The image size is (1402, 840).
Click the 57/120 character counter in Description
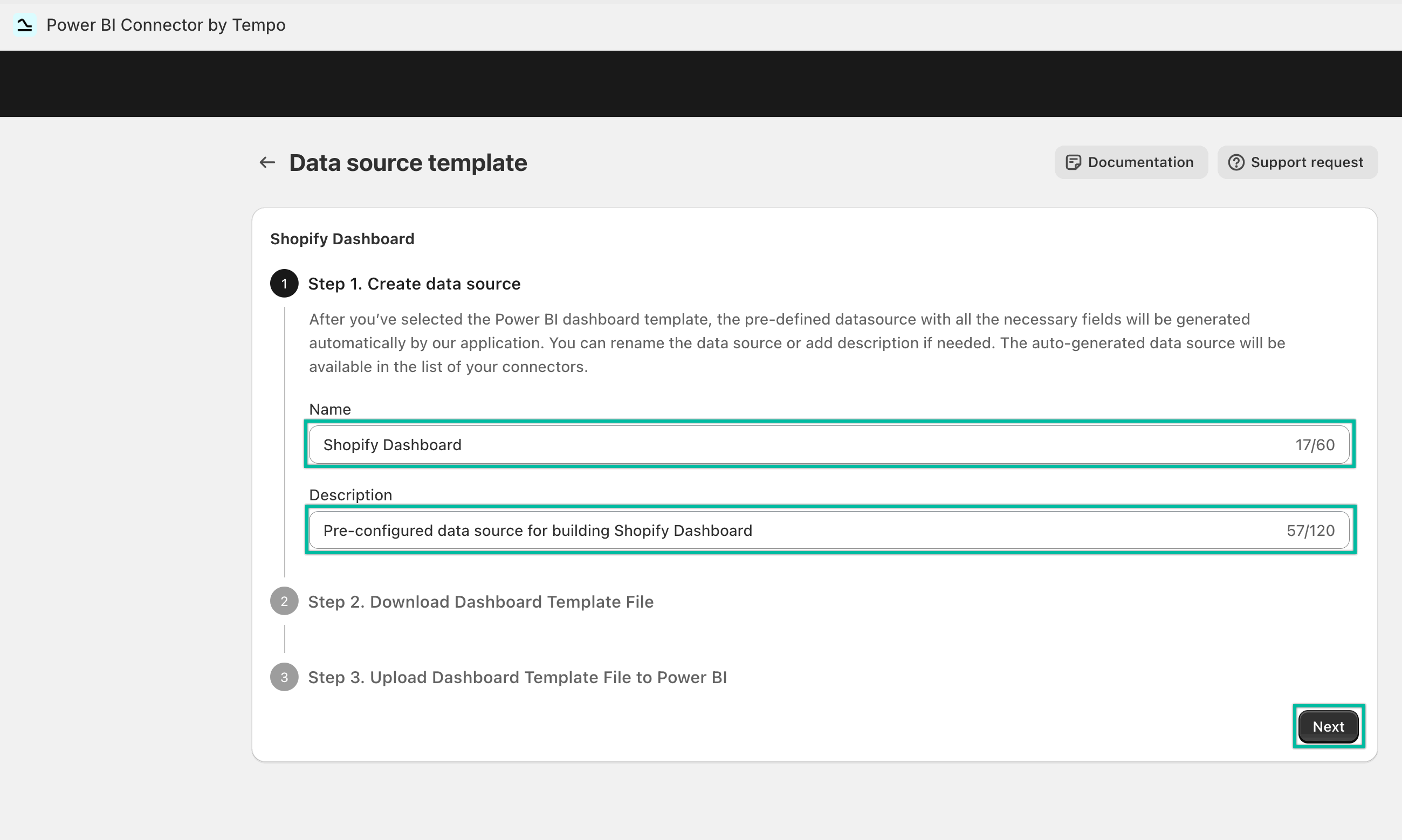tap(1310, 531)
